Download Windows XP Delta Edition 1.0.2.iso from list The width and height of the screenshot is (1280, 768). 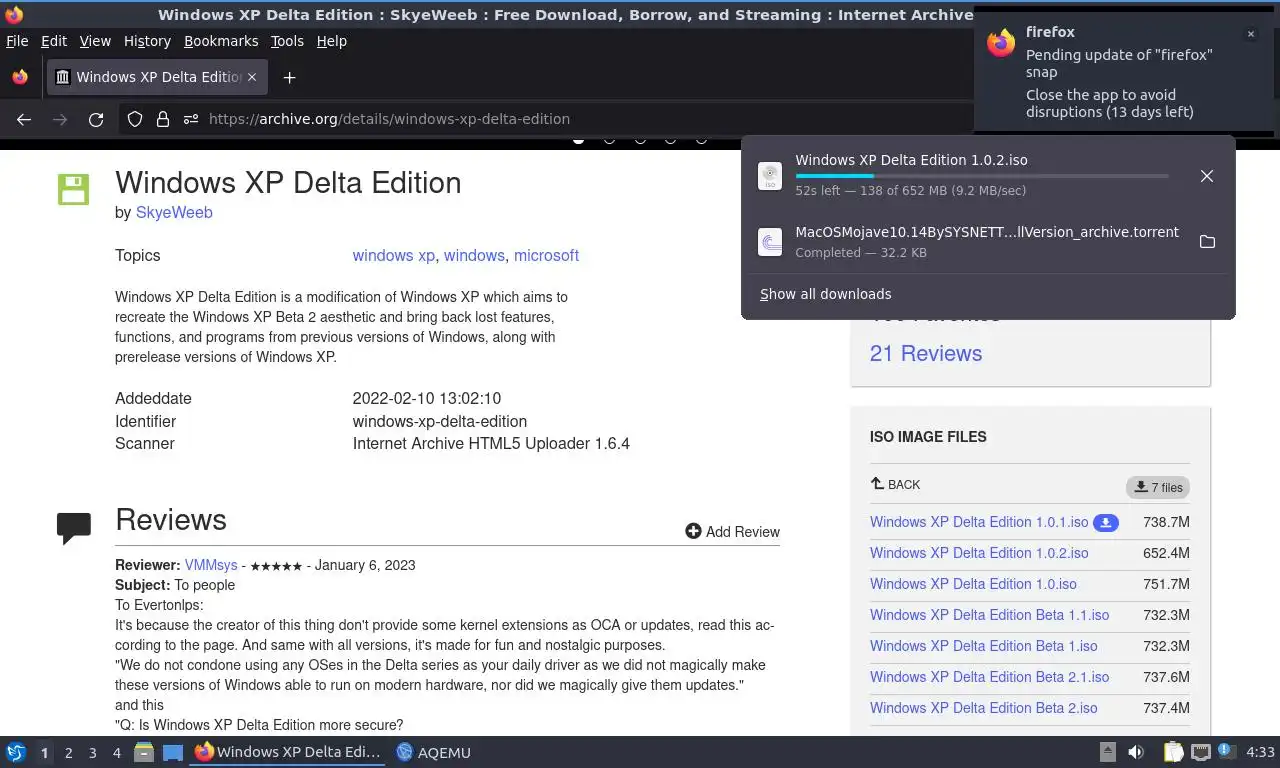click(979, 553)
